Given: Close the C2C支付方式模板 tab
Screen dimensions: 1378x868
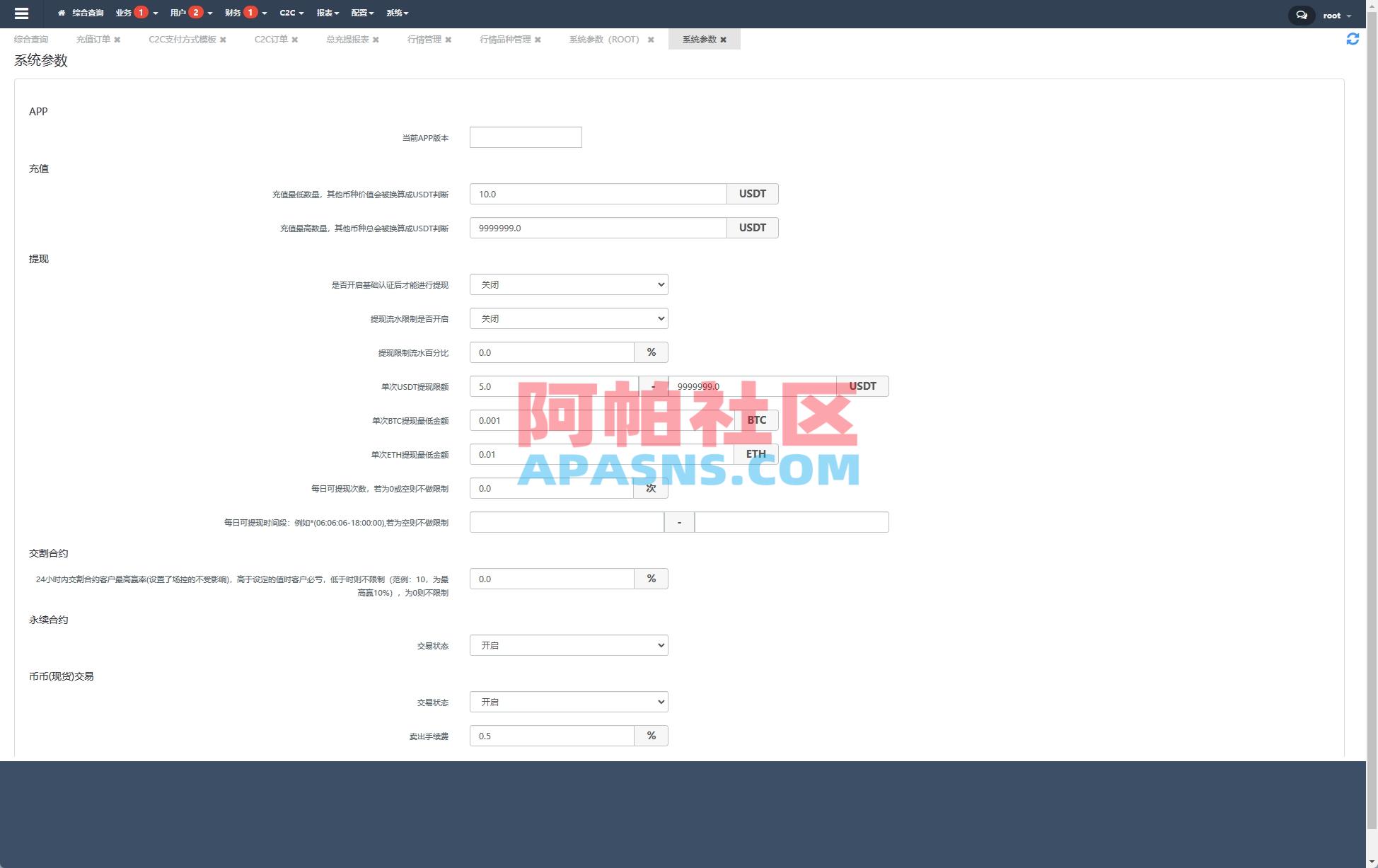Looking at the screenshot, I should [224, 40].
